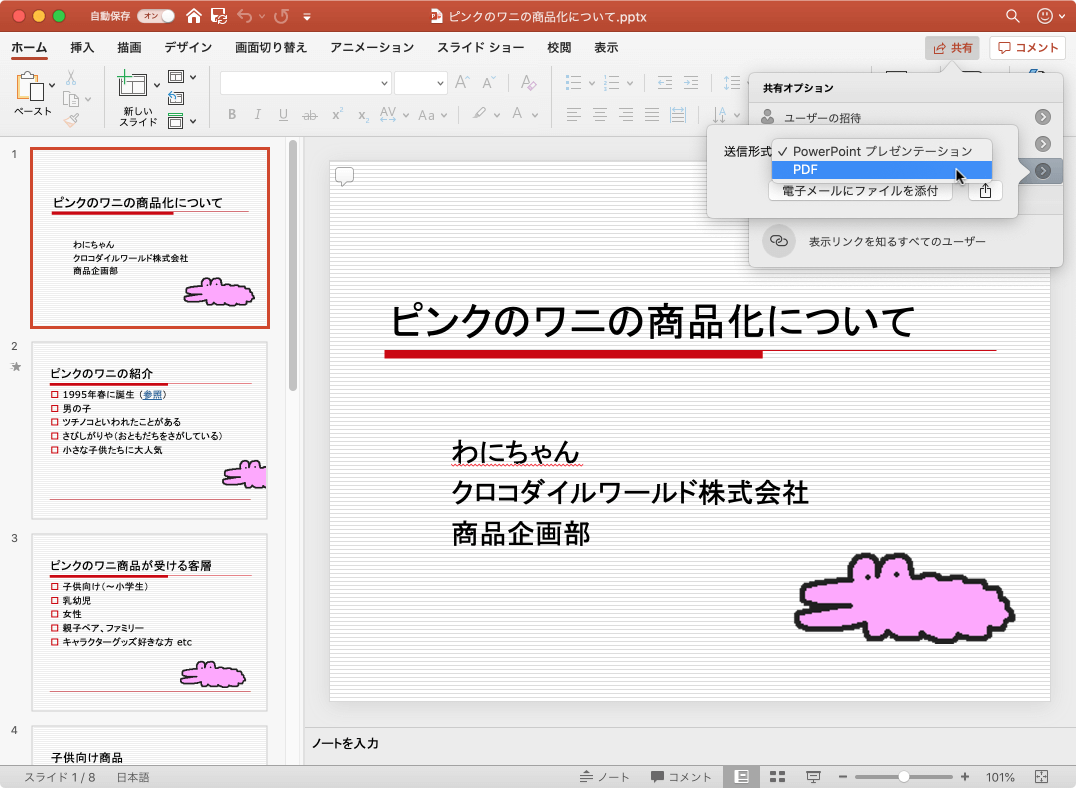
Task: Expand the Invite Users arrow
Action: (x=1042, y=117)
